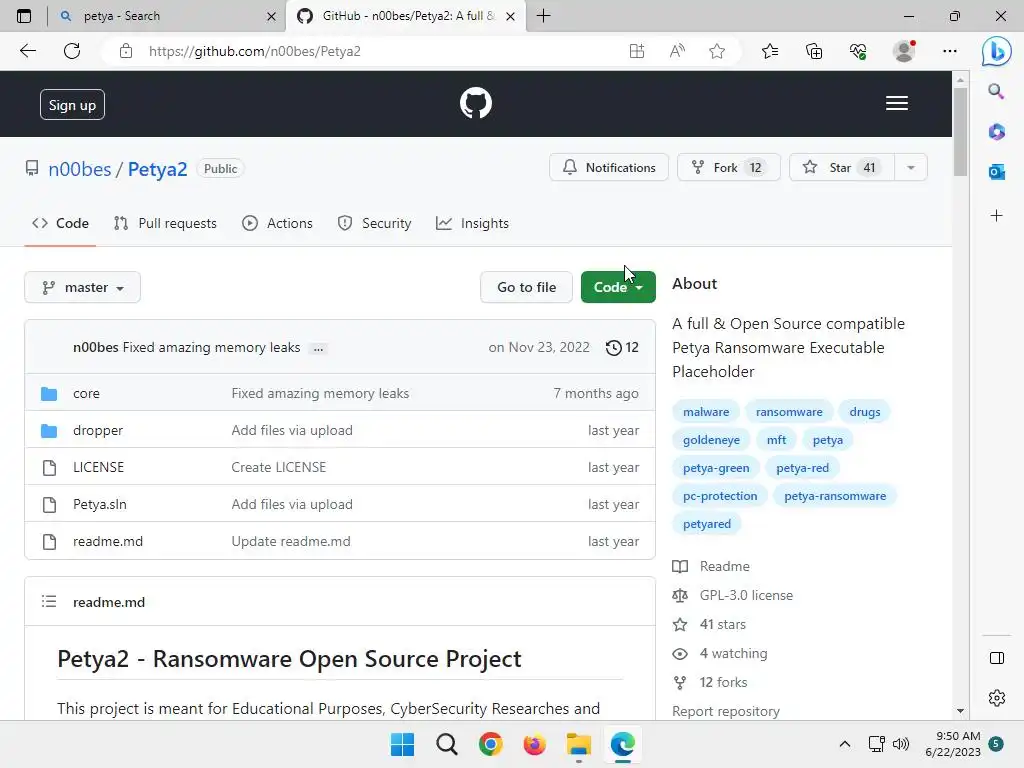Screen dimensions: 1024x768
Task: Launch Firefox from the taskbar
Action: [534, 744]
